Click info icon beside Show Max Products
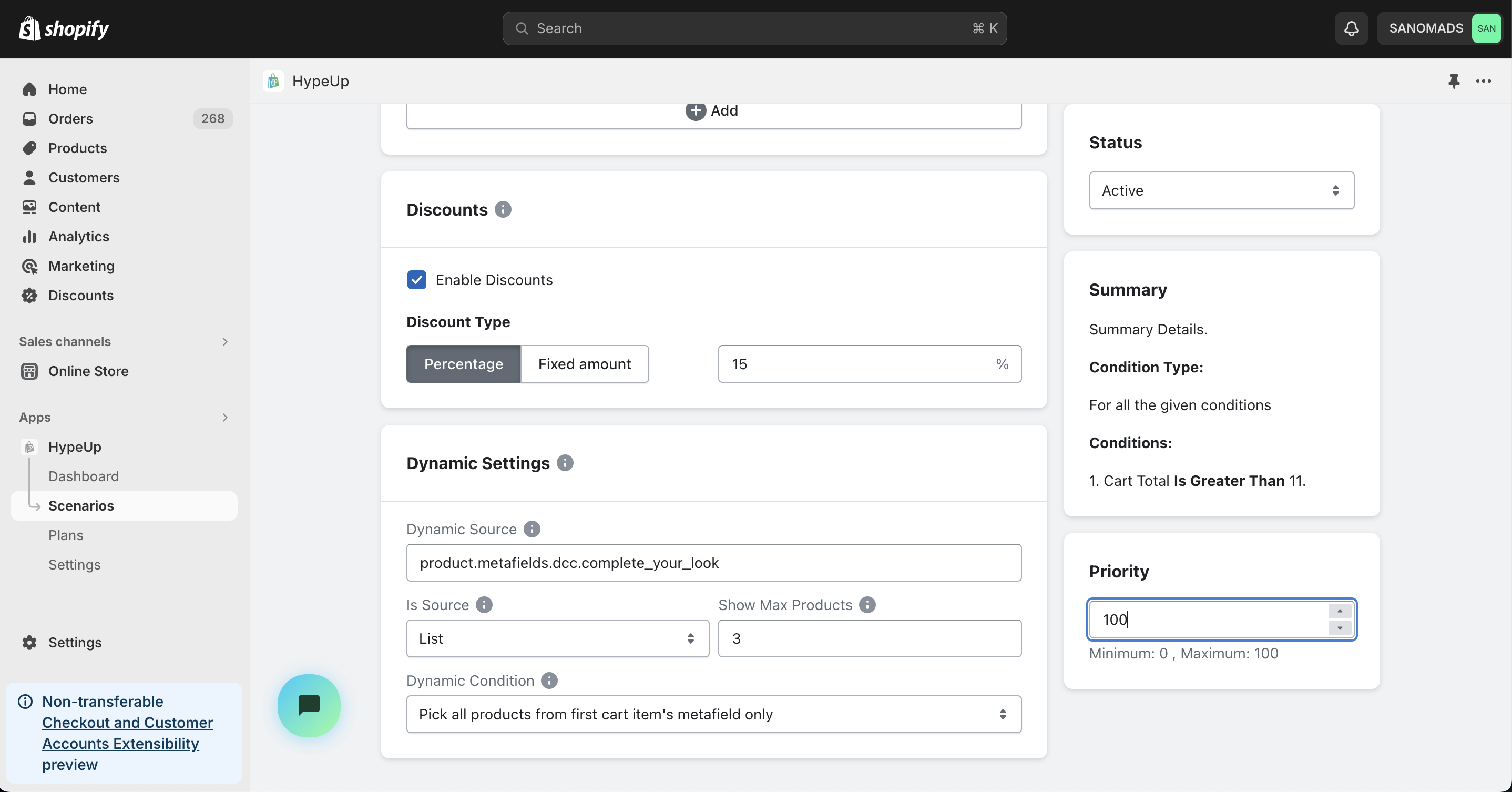The height and width of the screenshot is (792, 1512). tap(867, 605)
